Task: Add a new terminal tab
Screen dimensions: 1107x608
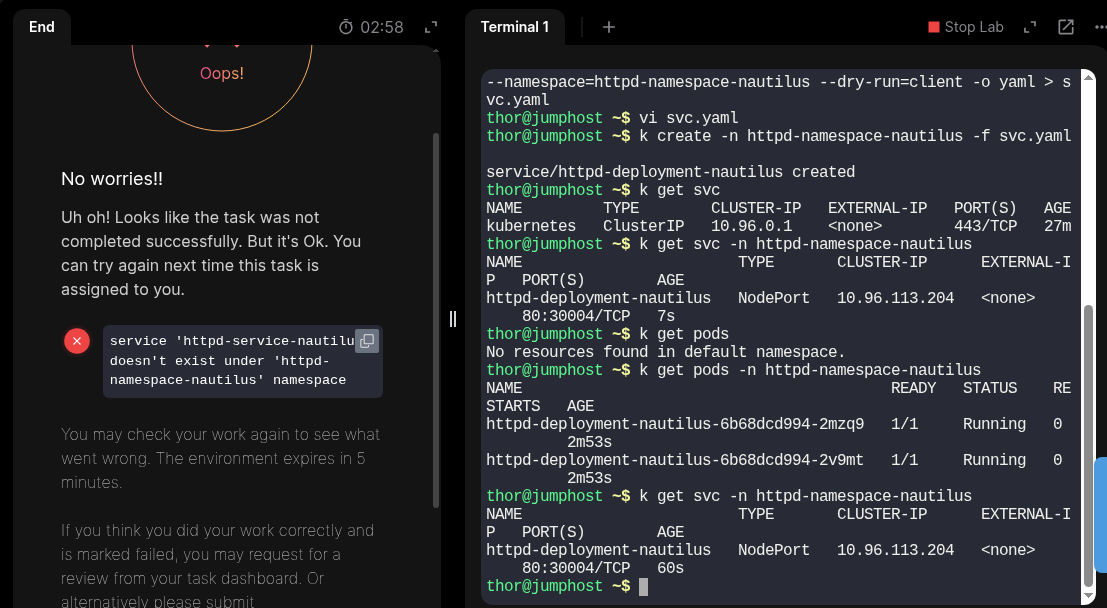Action: 609,27
